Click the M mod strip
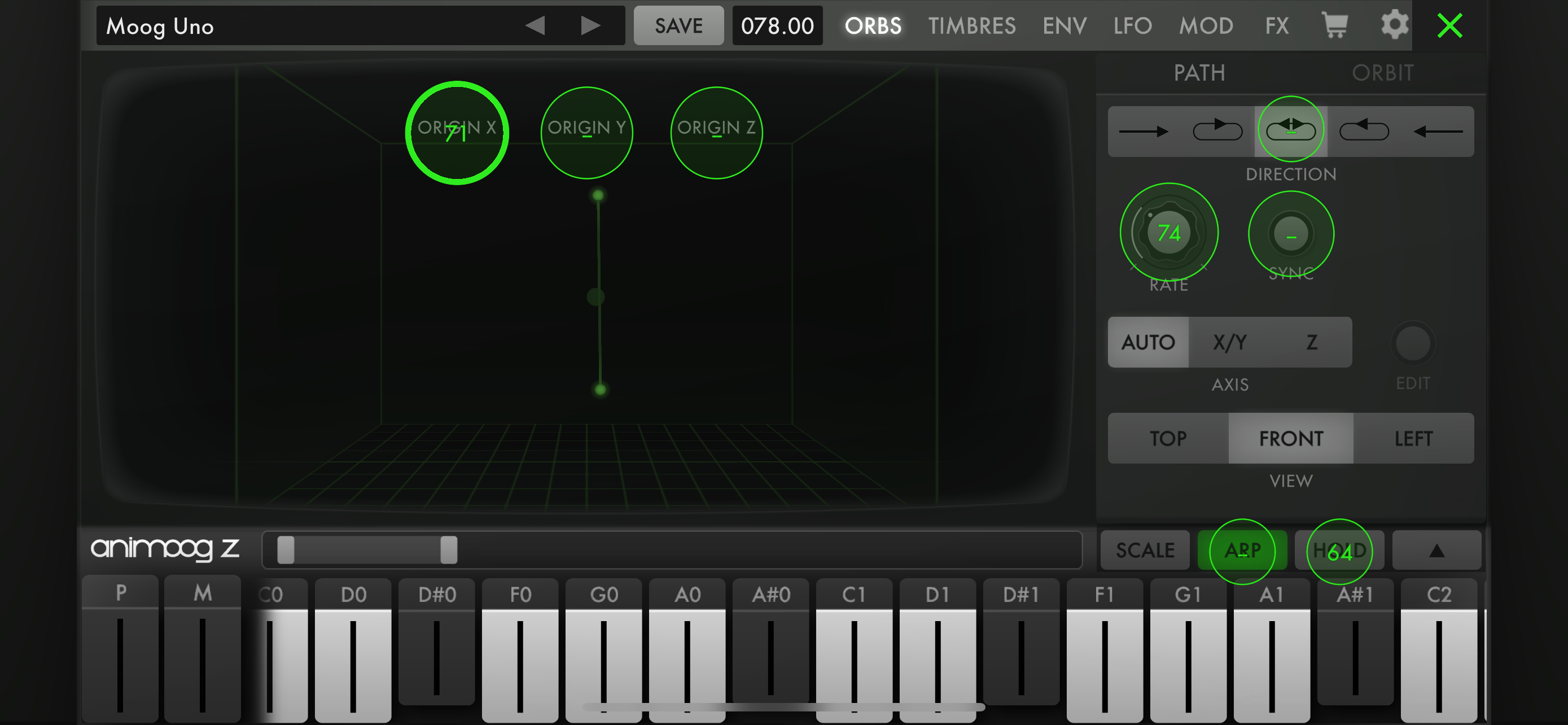The width and height of the screenshot is (1568, 725). coord(202,650)
